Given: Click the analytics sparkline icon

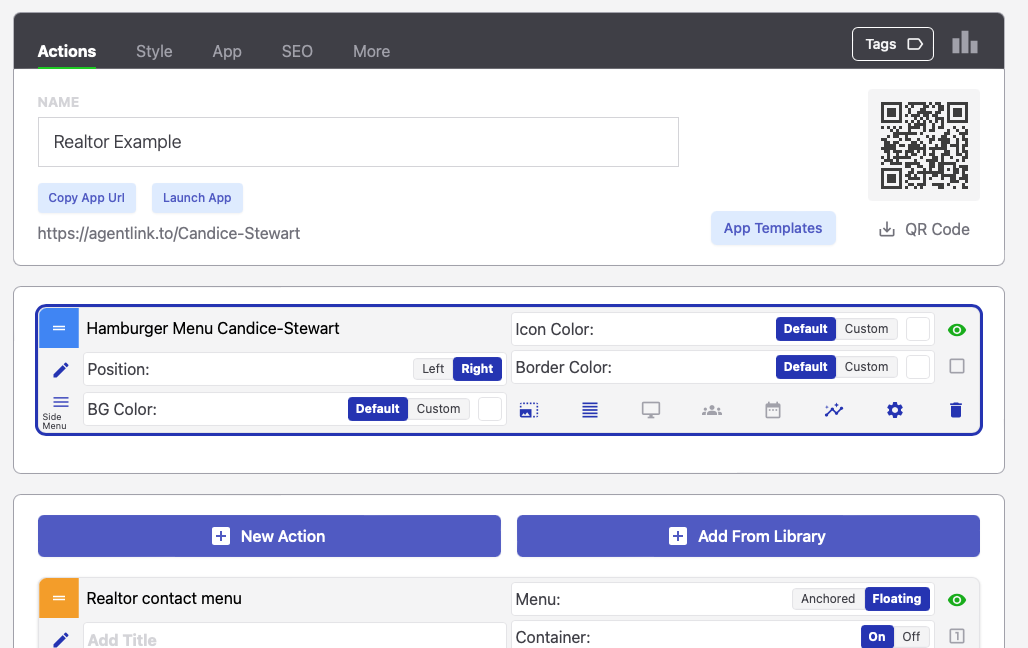Looking at the screenshot, I should click(x=834, y=410).
